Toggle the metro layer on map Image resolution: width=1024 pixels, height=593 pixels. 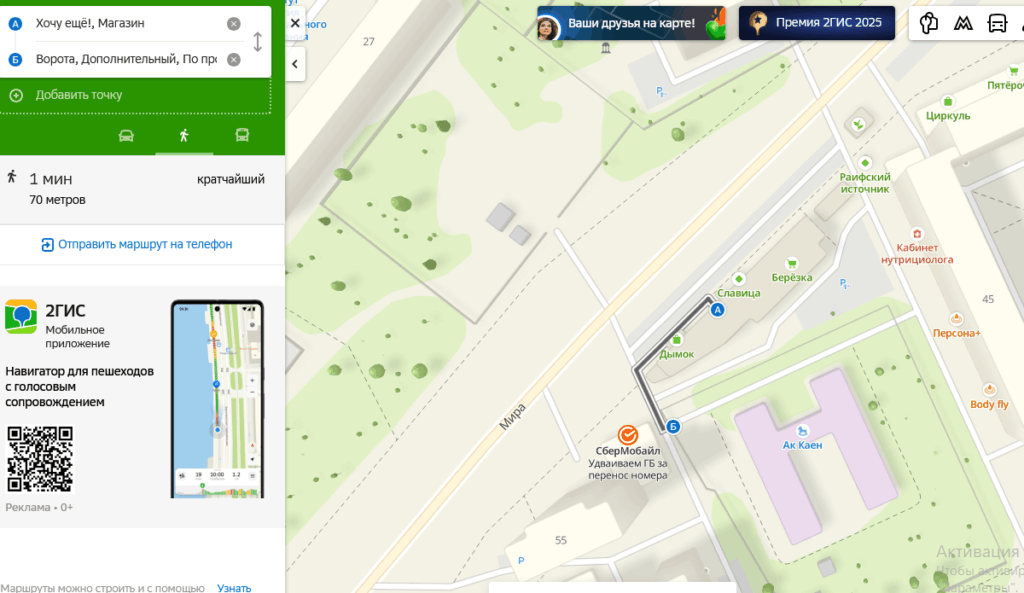pos(963,23)
